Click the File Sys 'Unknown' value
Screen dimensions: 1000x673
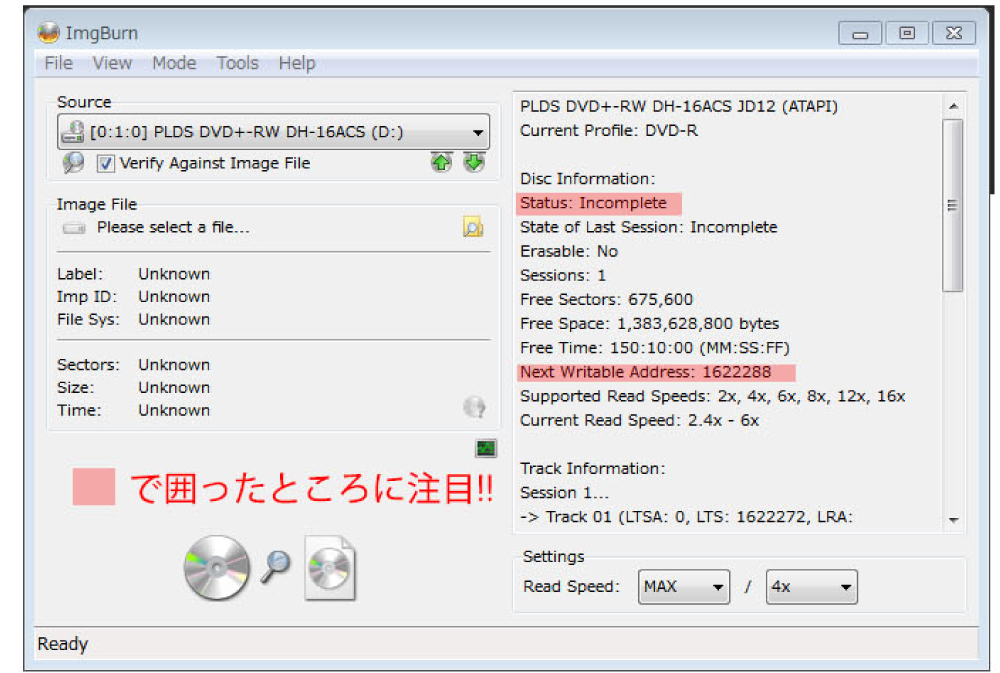[173, 320]
